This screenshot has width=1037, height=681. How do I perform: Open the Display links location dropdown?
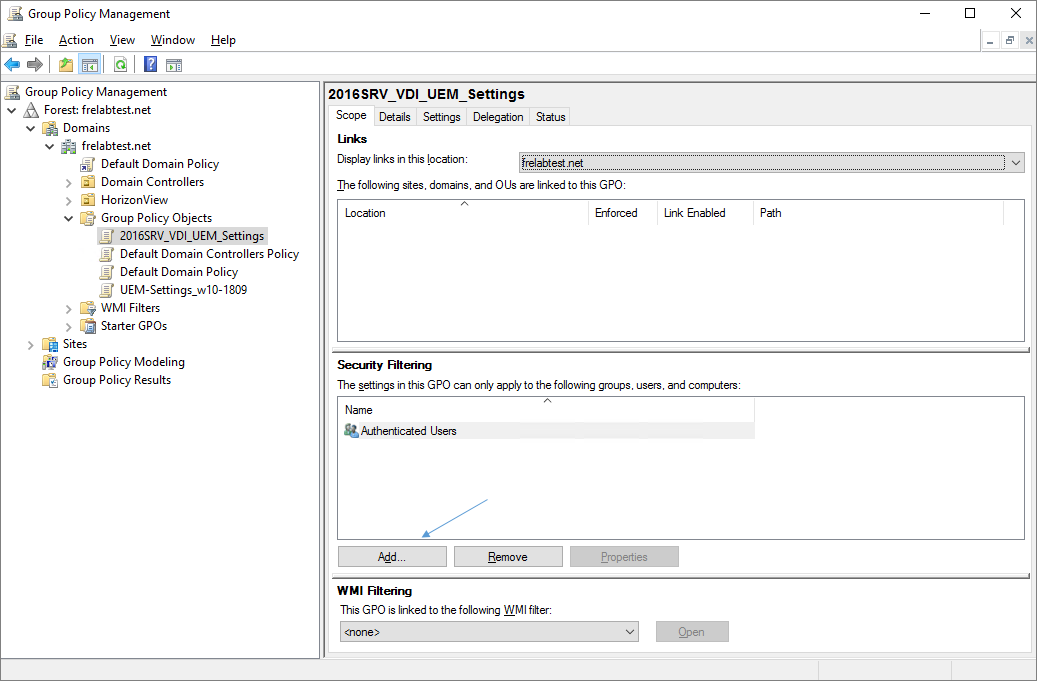1016,162
